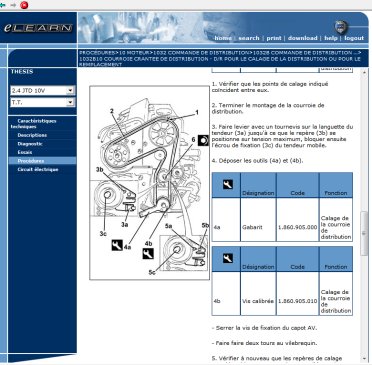Select Procédures in the sidebar menu
Viewport: 372px width, 365px height.
click(31, 161)
